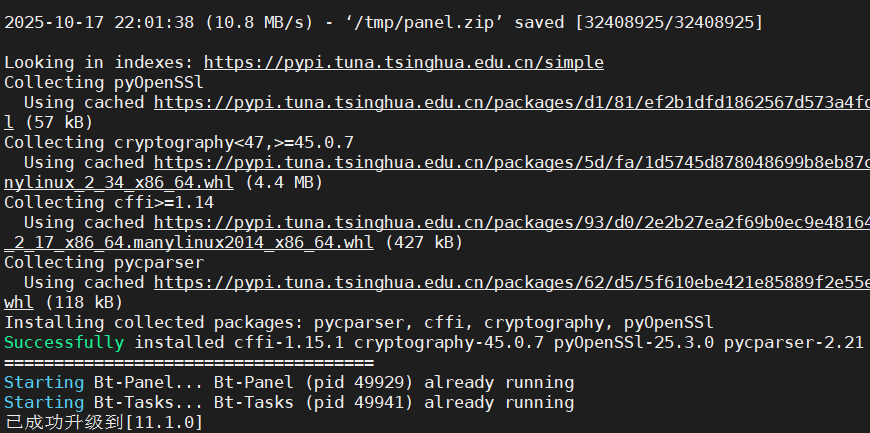Open the pyOpenSSl cached package URL
The image size is (870, 433).
click(x=510, y=102)
